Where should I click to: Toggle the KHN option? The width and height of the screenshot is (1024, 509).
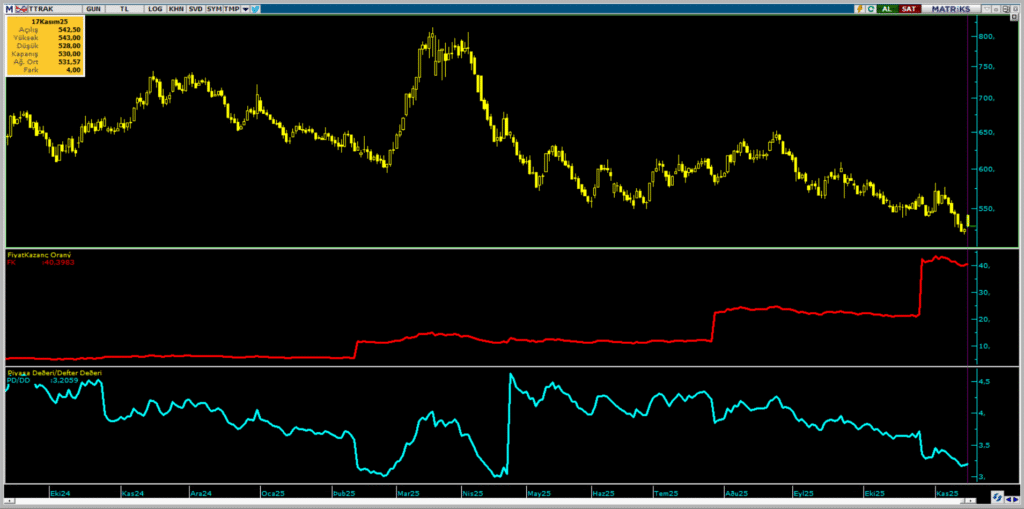click(176, 8)
